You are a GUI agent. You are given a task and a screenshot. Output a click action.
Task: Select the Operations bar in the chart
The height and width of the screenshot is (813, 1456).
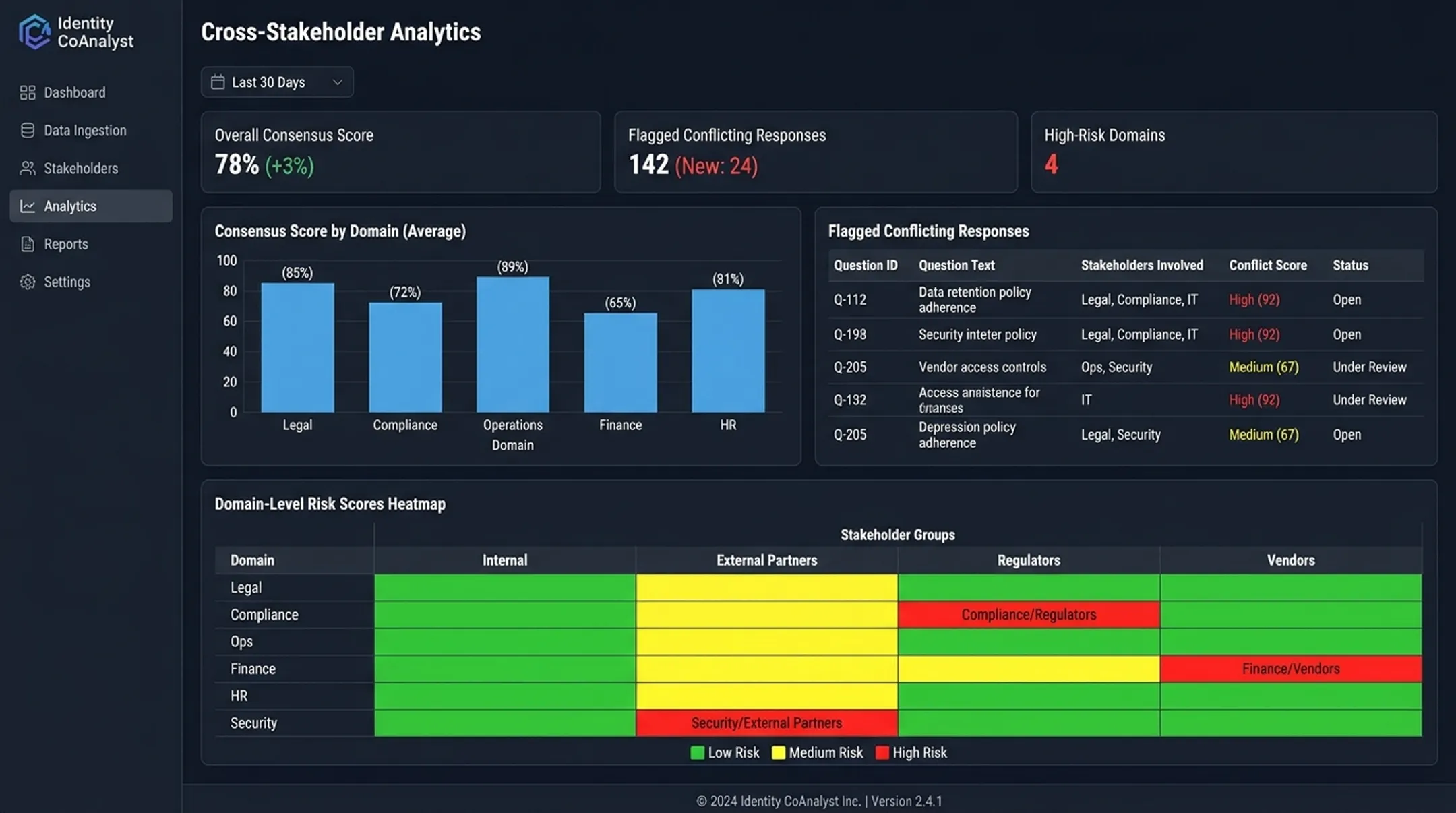(x=512, y=344)
